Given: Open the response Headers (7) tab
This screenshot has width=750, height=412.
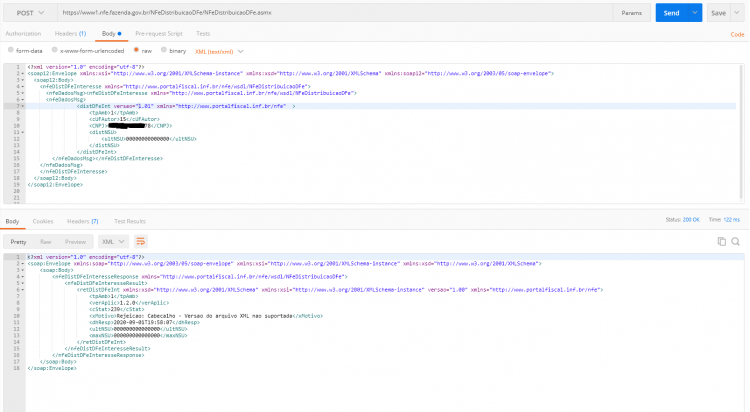Looking at the screenshot, I should coord(82,221).
